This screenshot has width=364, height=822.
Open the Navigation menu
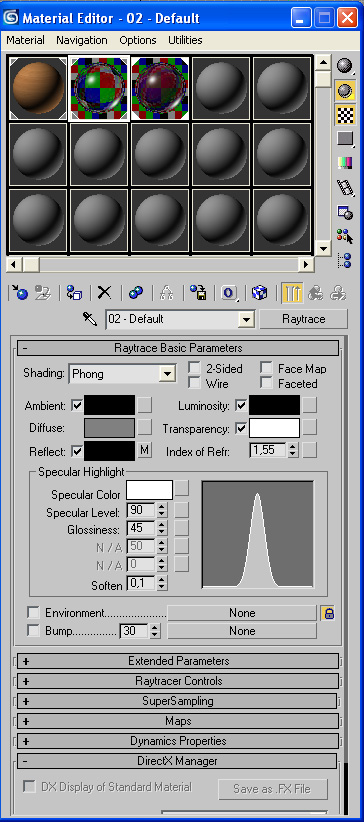tap(82, 40)
